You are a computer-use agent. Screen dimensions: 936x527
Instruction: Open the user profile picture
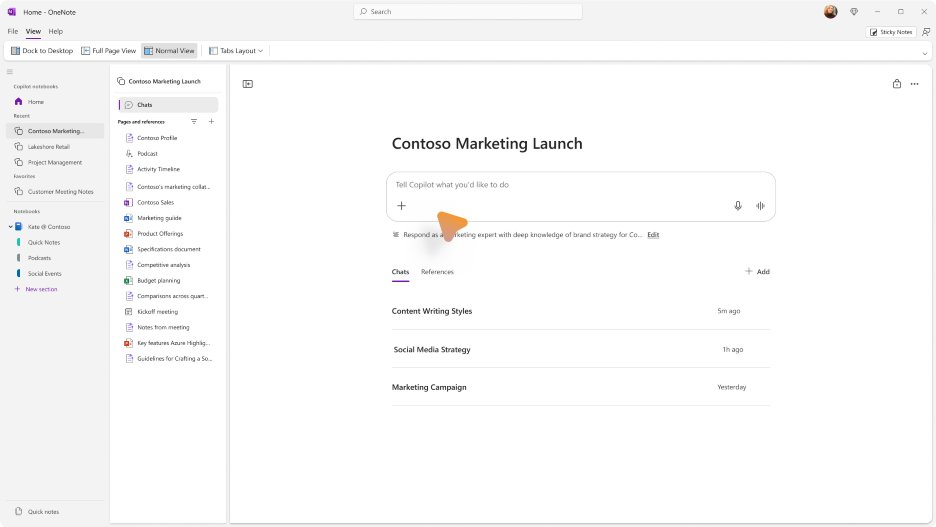830,11
